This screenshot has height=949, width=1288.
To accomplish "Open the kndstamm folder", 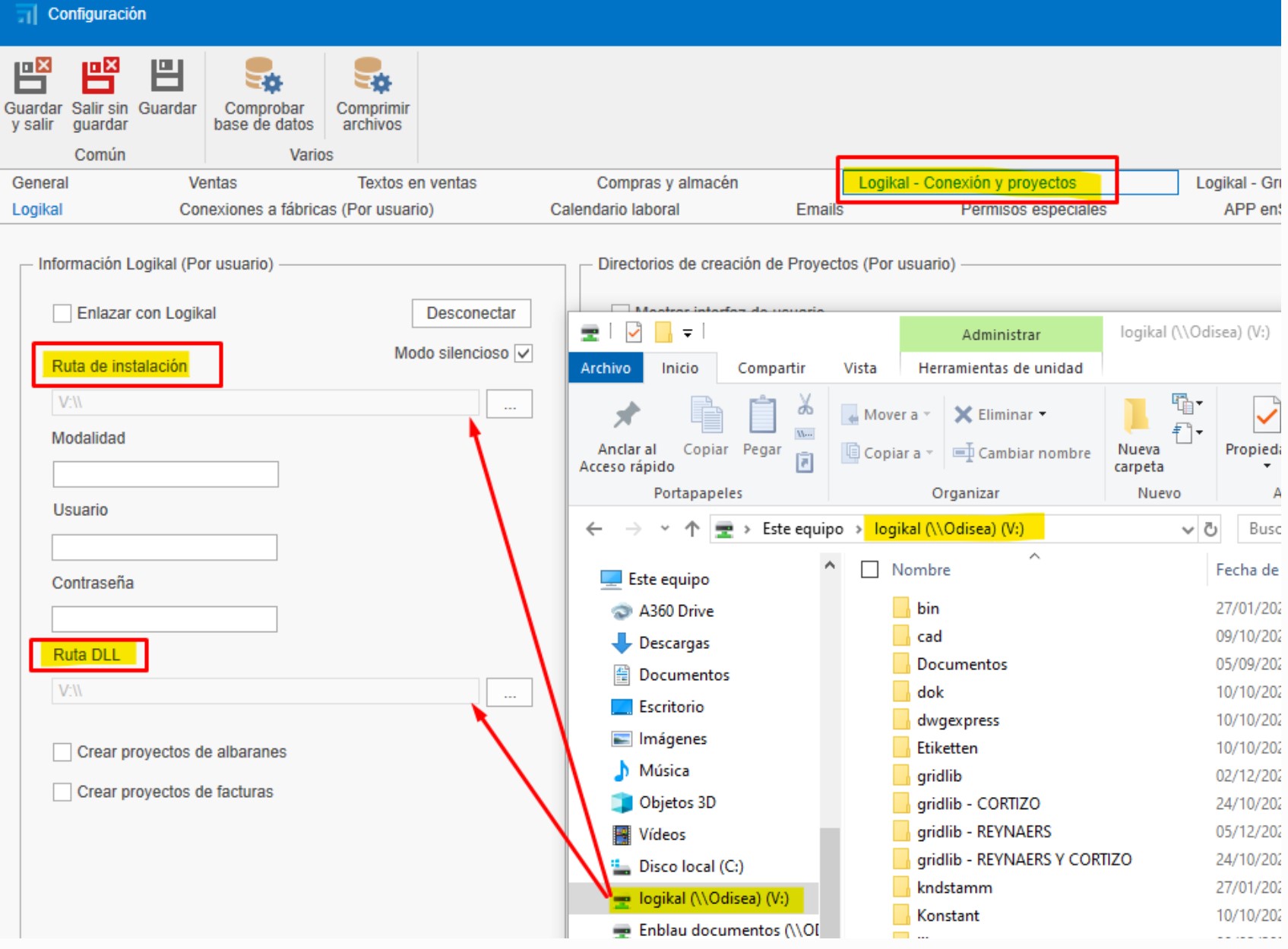I will (x=954, y=889).
